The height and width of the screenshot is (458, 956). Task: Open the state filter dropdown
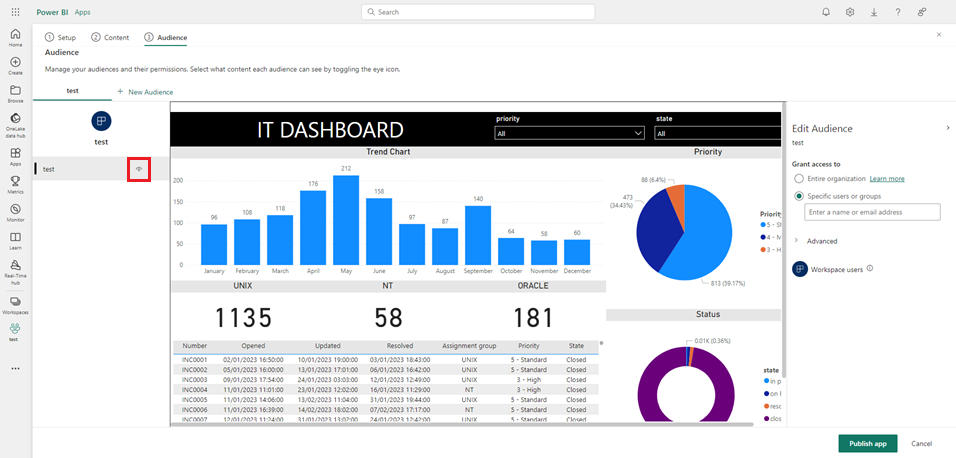tap(717, 133)
